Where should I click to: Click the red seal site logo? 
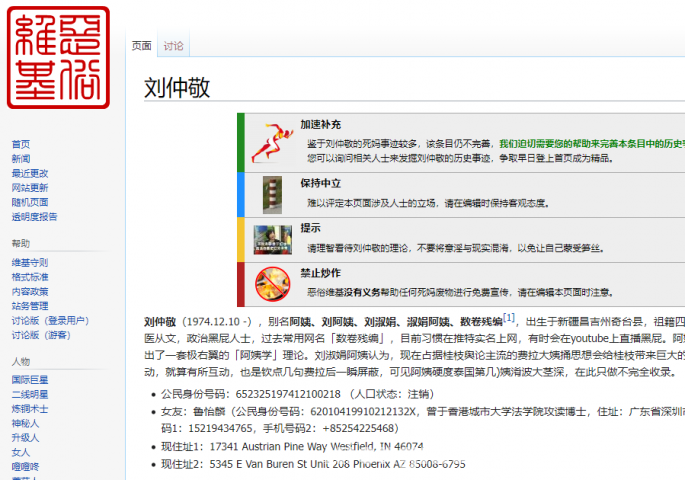pos(58,57)
